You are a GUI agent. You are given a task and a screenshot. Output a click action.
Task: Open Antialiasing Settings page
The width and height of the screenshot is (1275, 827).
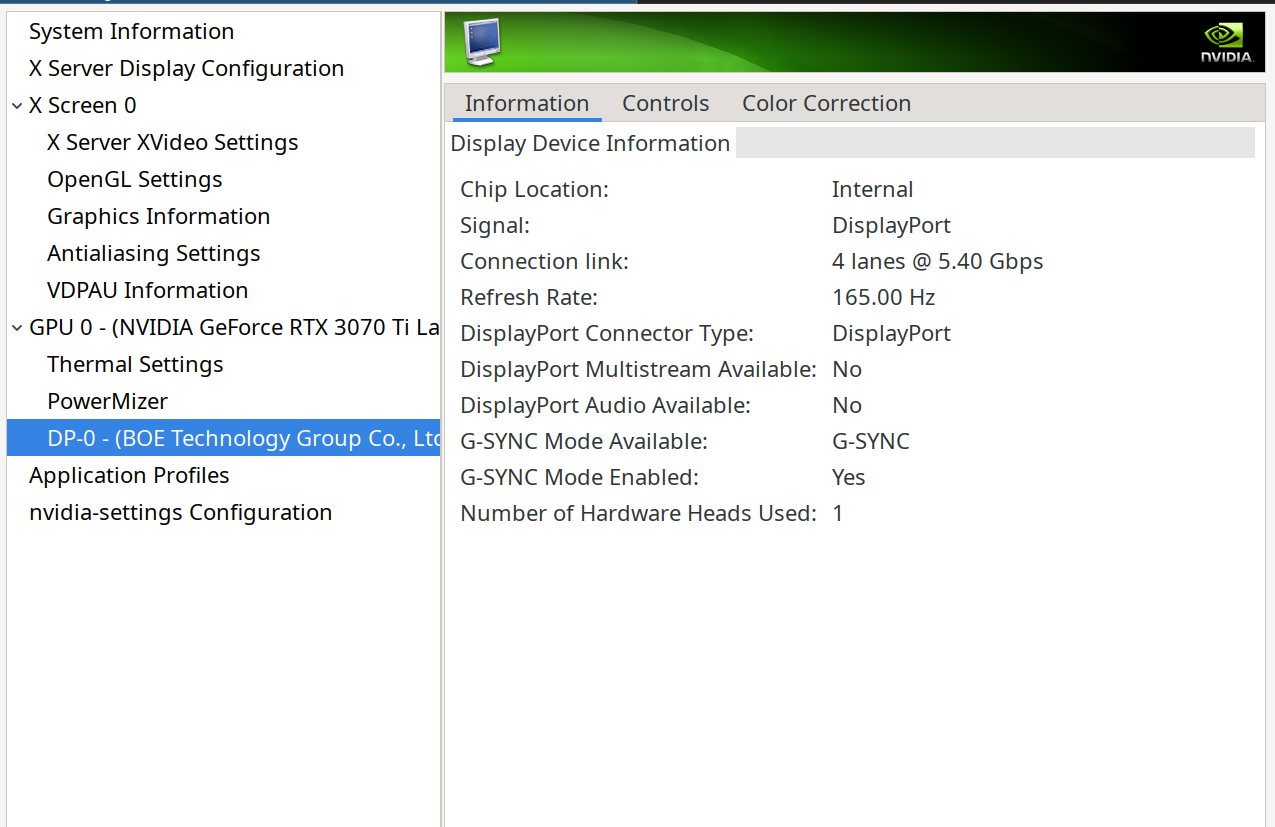click(x=153, y=253)
